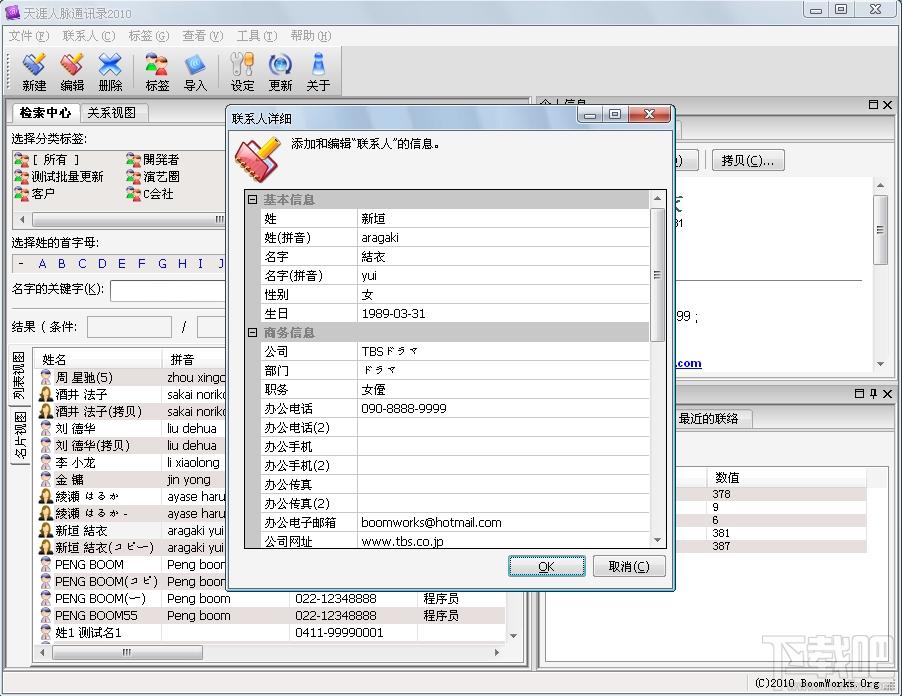Filter by surname letter H

pyautogui.click(x=182, y=263)
